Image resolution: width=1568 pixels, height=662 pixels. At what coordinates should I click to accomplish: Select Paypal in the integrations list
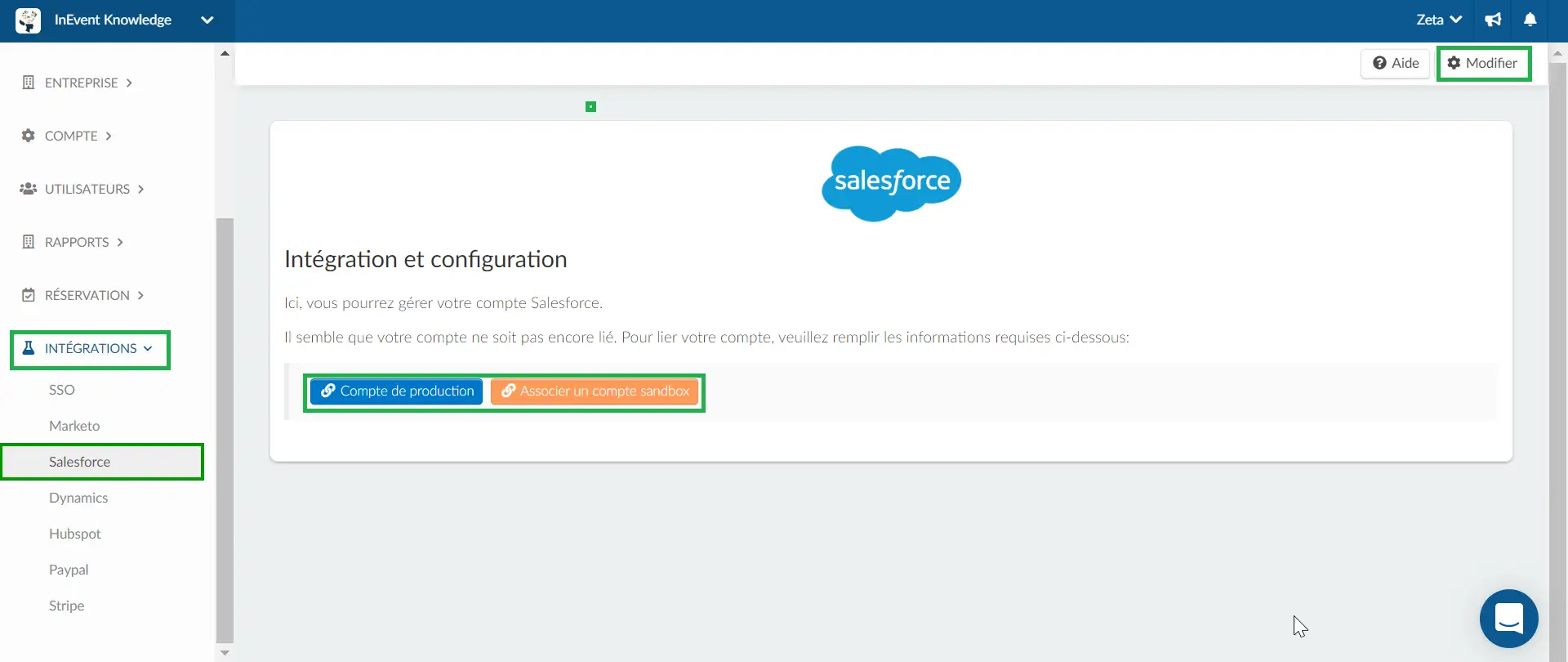pyautogui.click(x=69, y=570)
